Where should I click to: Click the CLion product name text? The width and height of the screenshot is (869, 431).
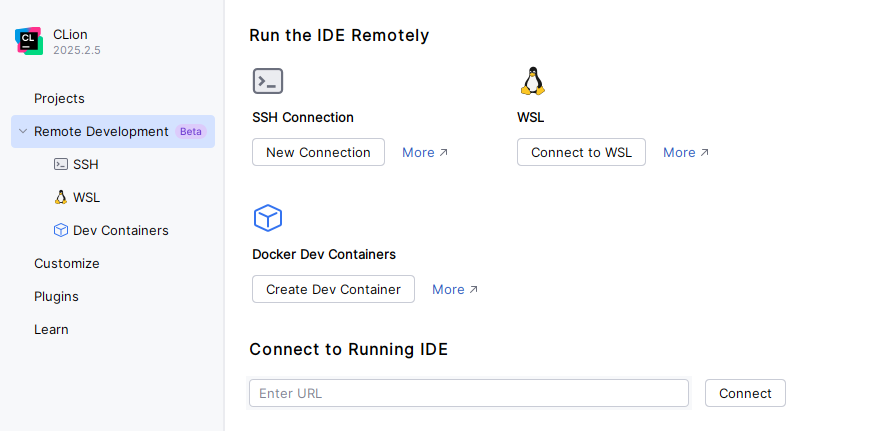coord(70,34)
